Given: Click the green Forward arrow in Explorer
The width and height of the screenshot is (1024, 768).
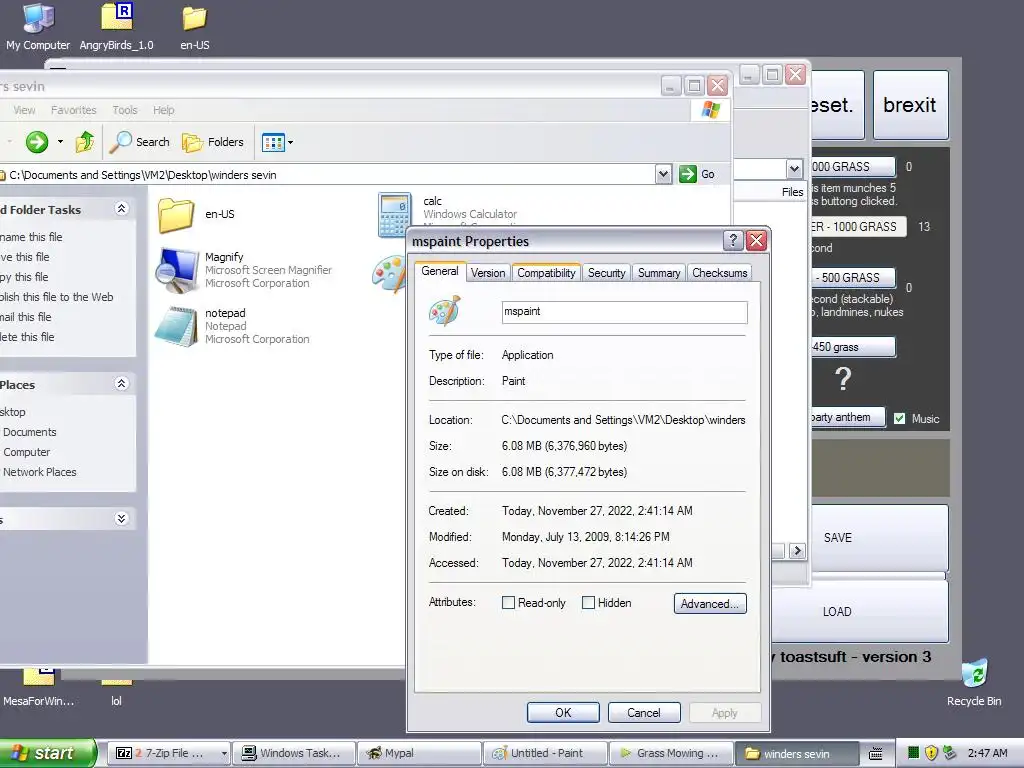Looking at the screenshot, I should (x=37, y=142).
